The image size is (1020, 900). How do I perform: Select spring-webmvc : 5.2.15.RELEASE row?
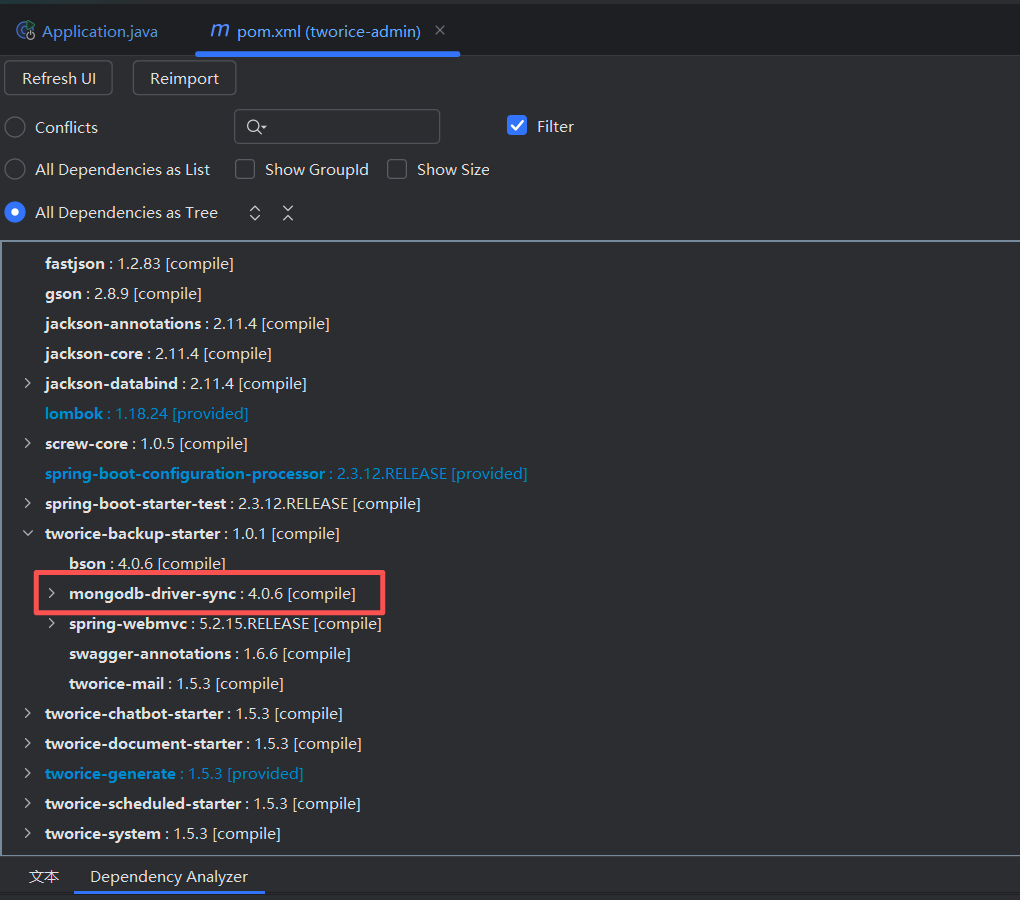(x=225, y=623)
